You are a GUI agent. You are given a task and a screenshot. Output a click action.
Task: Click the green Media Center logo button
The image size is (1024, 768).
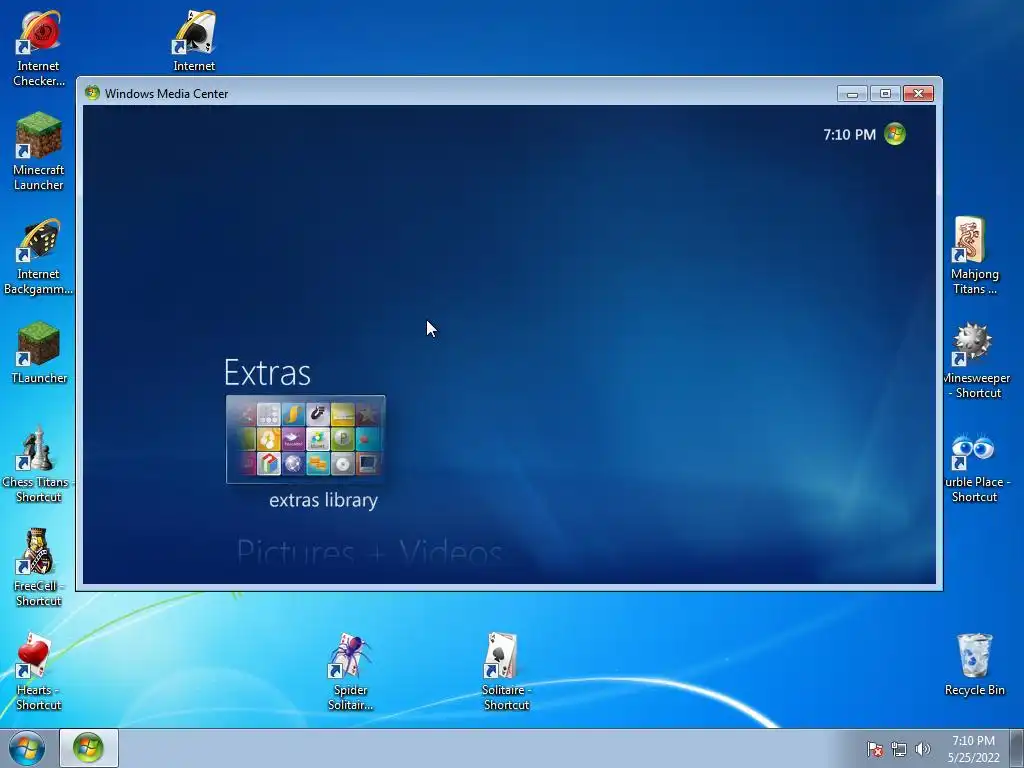coord(895,134)
